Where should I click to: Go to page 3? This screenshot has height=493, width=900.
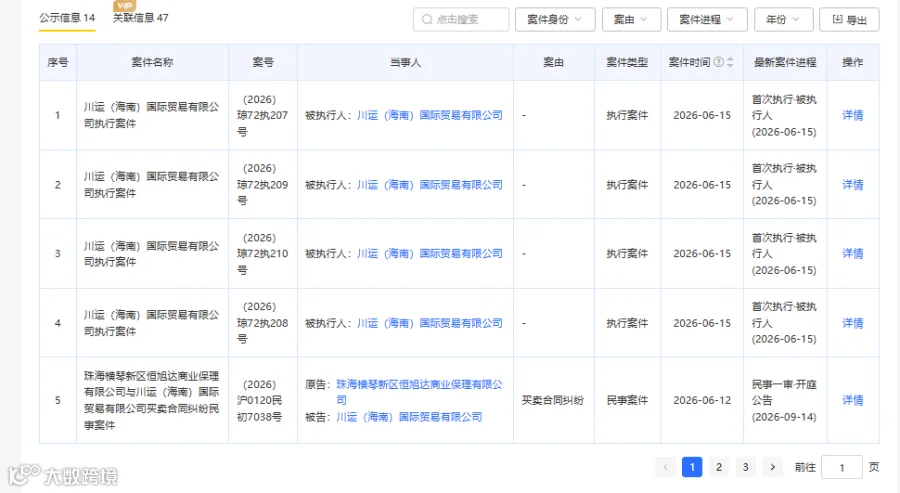(x=746, y=467)
